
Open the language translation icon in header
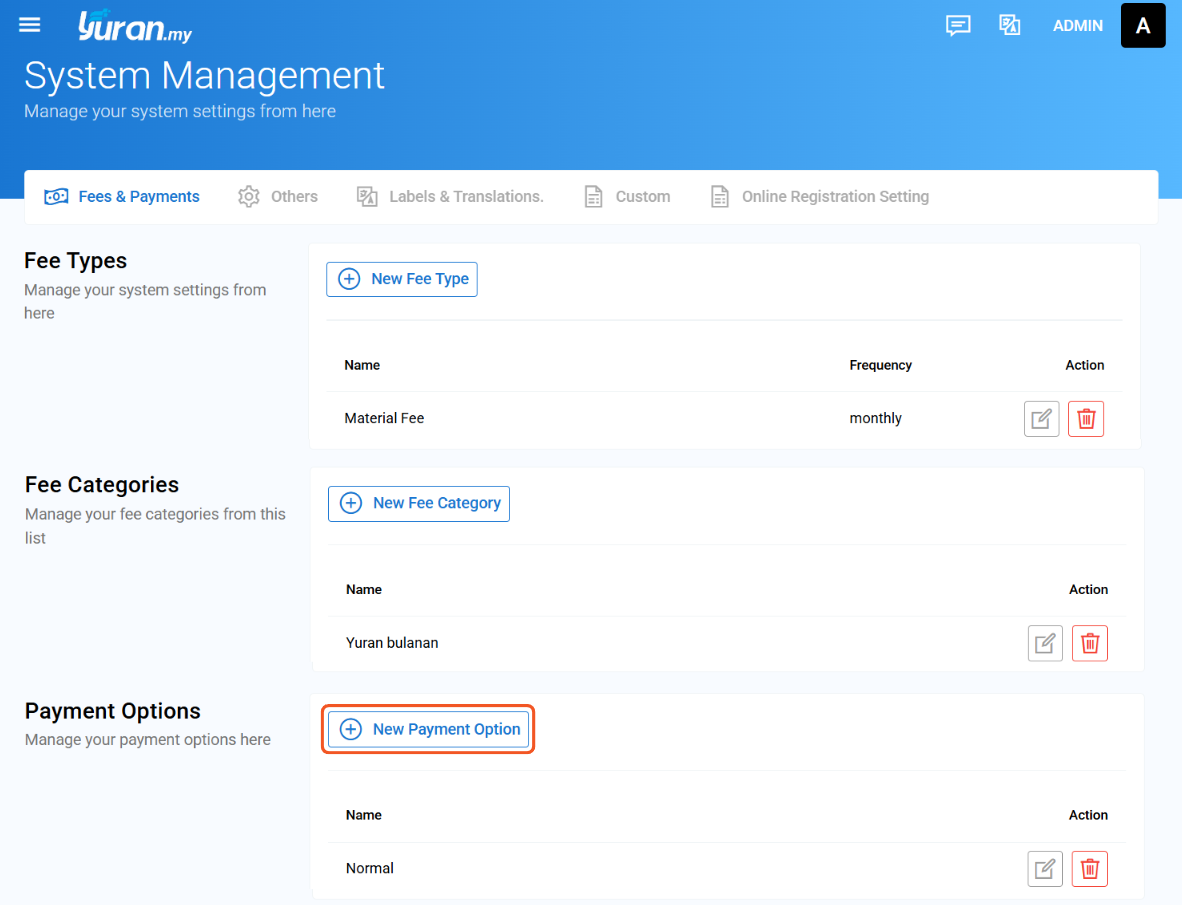tap(1009, 25)
